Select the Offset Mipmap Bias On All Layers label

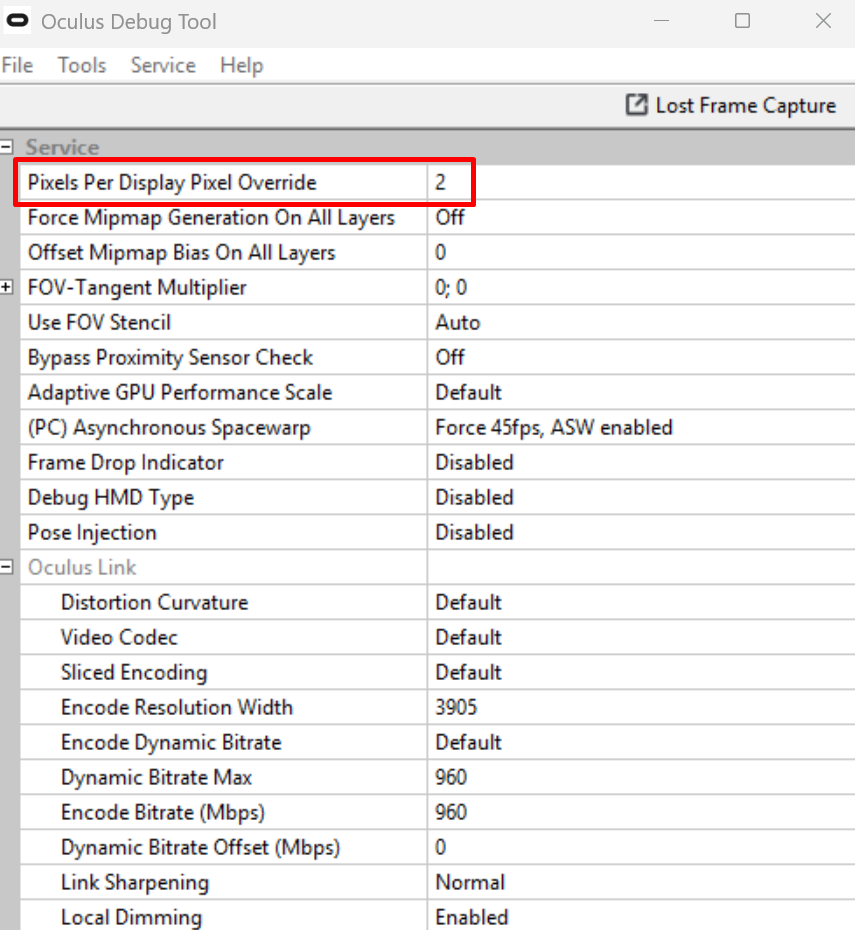point(181,253)
